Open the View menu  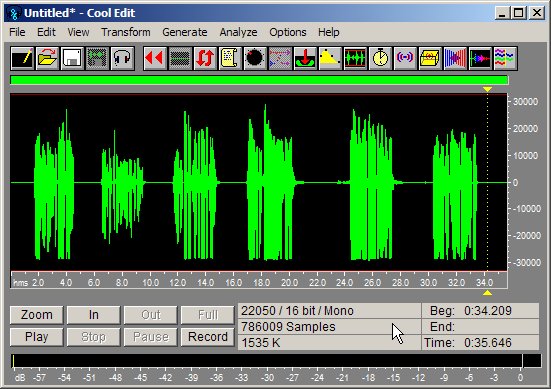[x=78, y=32]
